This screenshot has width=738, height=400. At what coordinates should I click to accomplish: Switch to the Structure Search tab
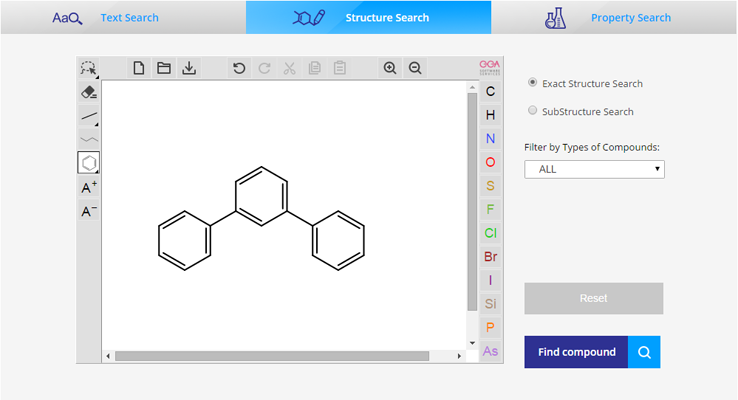point(369,17)
